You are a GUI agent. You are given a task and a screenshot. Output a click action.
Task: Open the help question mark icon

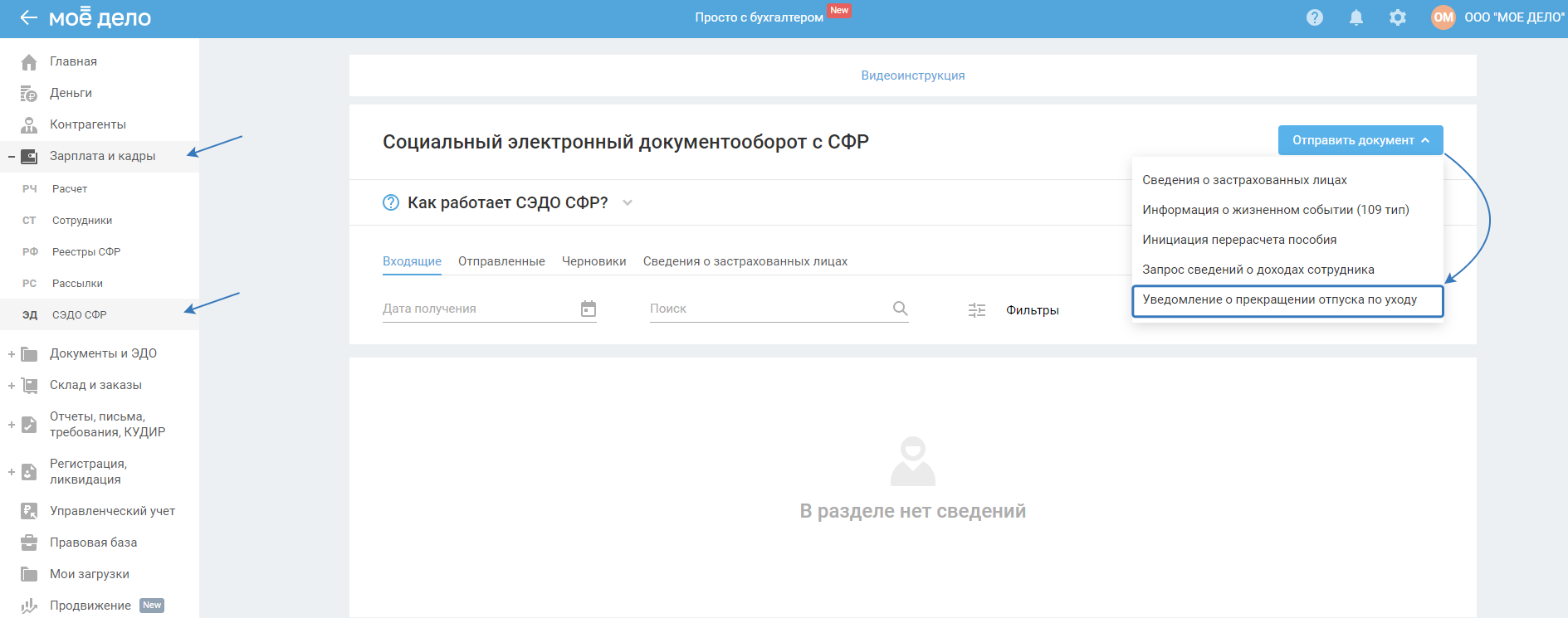(1314, 17)
